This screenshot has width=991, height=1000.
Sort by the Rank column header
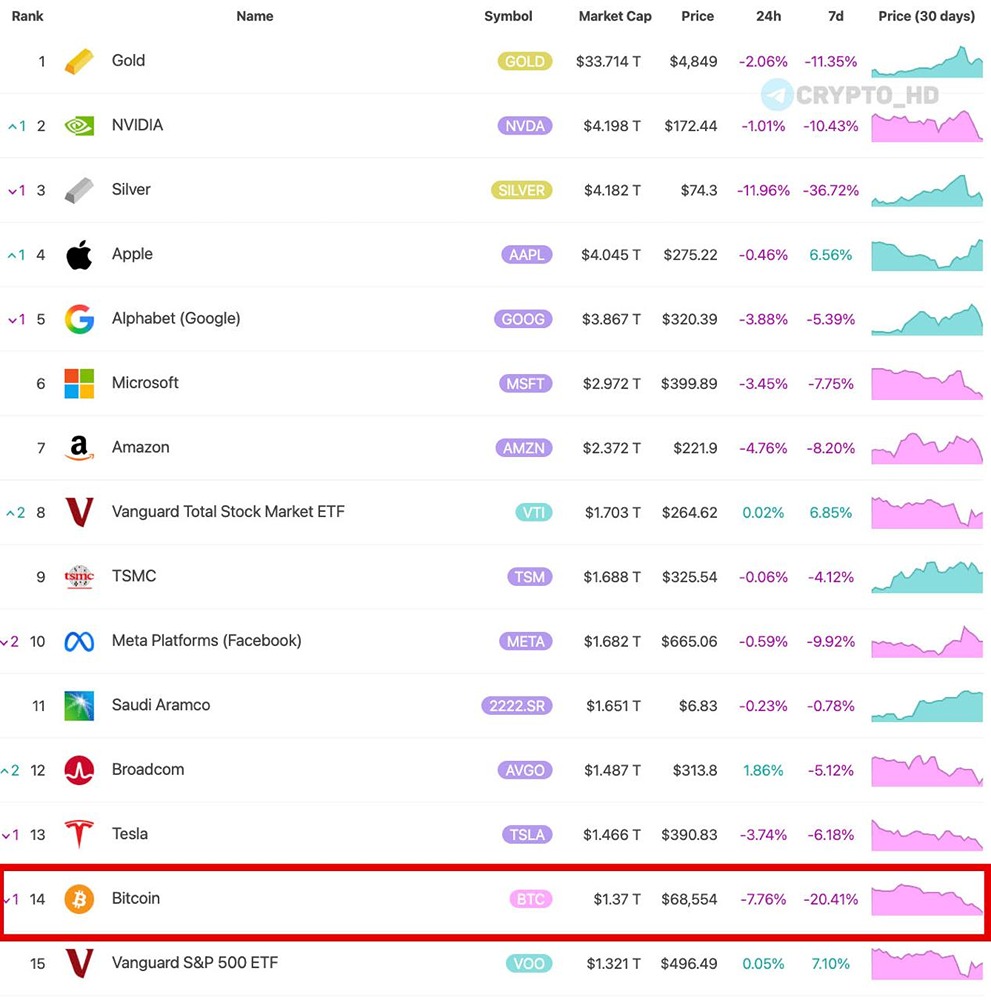pos(27,16)
